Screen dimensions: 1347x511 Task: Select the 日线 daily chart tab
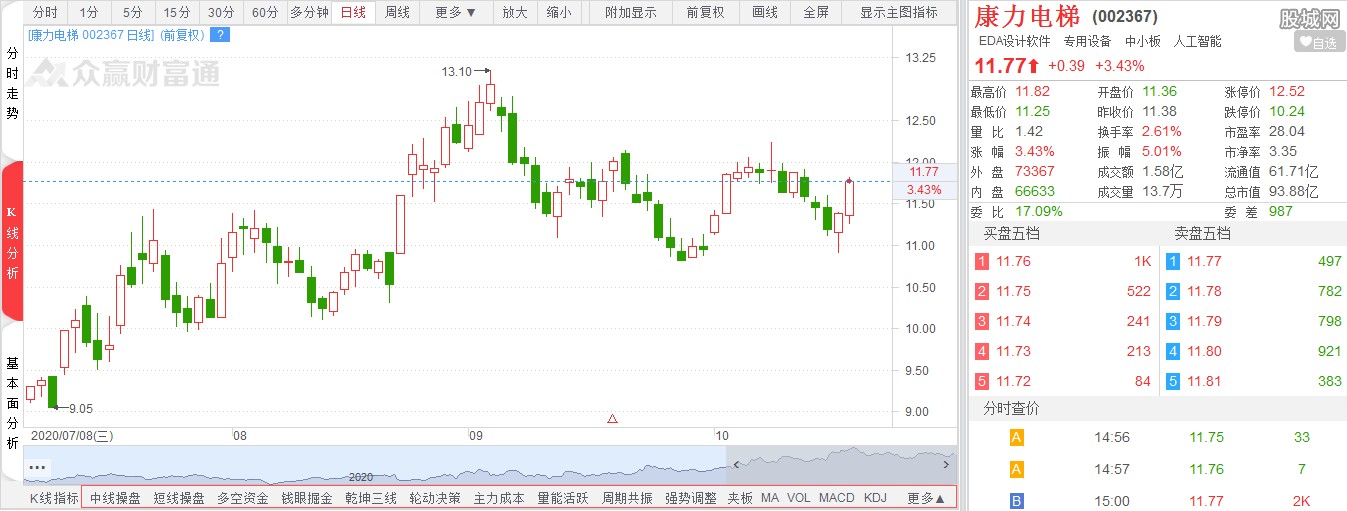[x=353, y=13]
